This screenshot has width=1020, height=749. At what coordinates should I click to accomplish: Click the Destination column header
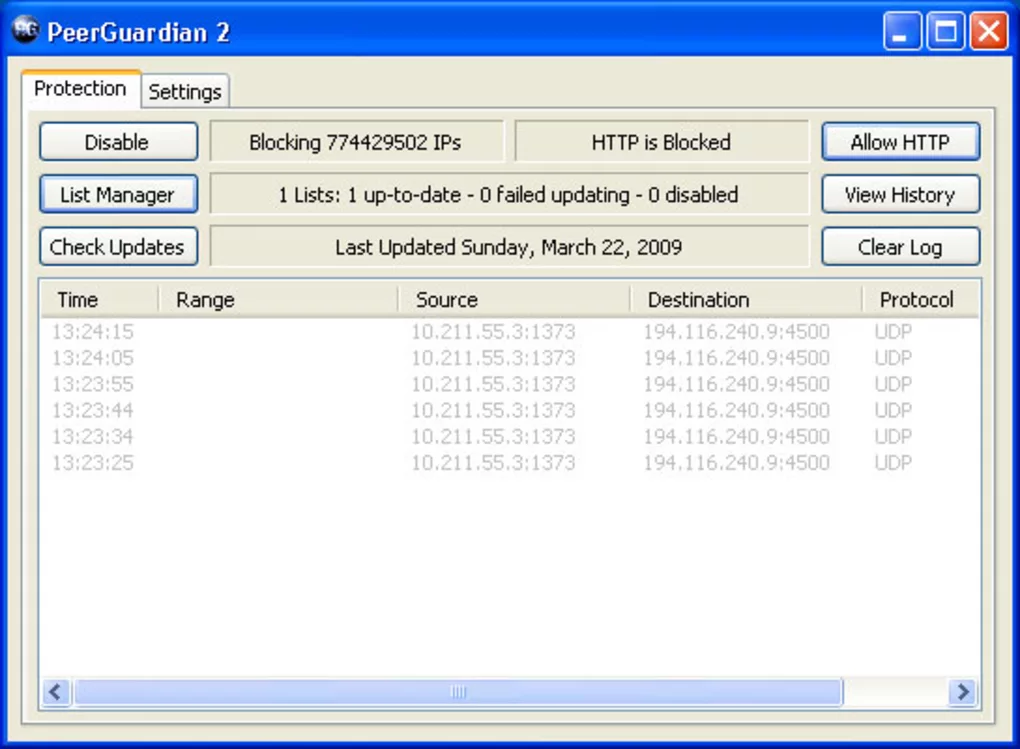click(x=746, y=299)
